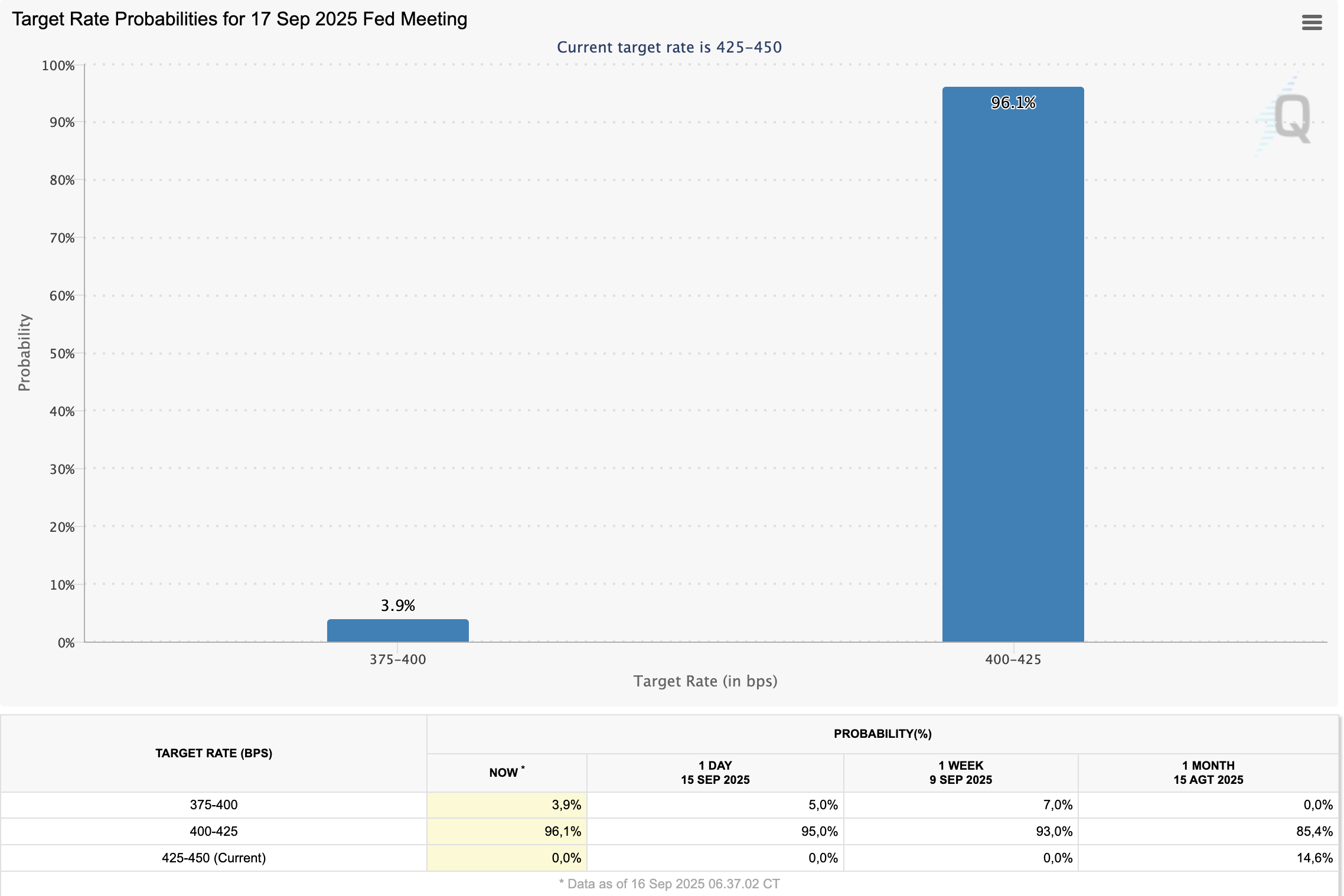Image resolution: width=1344 pixels, height=896 pixels.
Task: Click the 3.9% probability bar
Action: pyautogui.click(x=397, y=630)
